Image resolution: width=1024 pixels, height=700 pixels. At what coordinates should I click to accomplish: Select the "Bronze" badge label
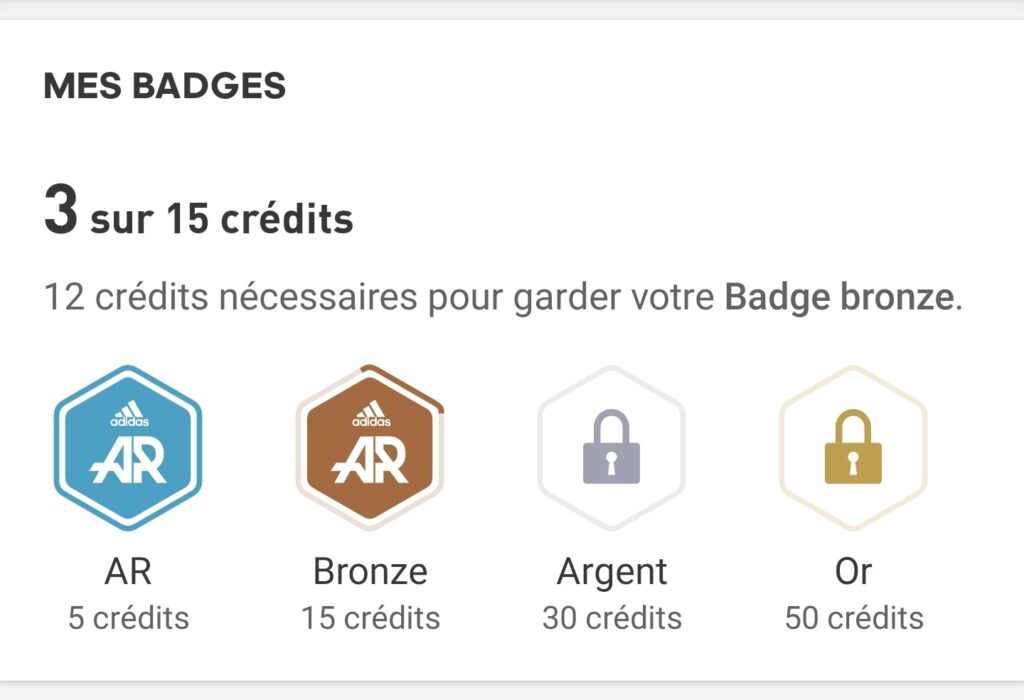click(x=370, y=572)
